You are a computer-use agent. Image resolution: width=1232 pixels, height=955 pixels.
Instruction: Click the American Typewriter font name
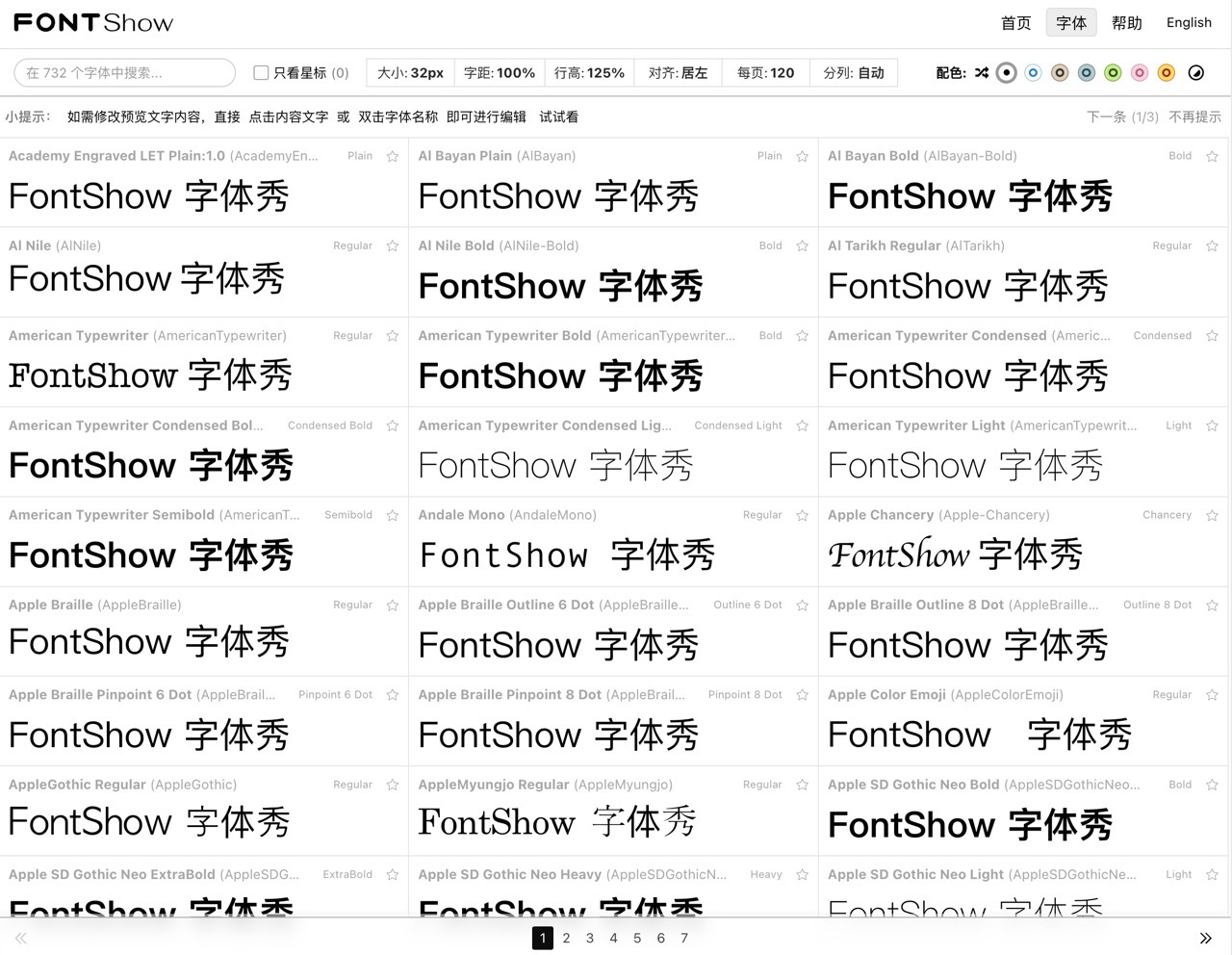(x=79, y=336)
